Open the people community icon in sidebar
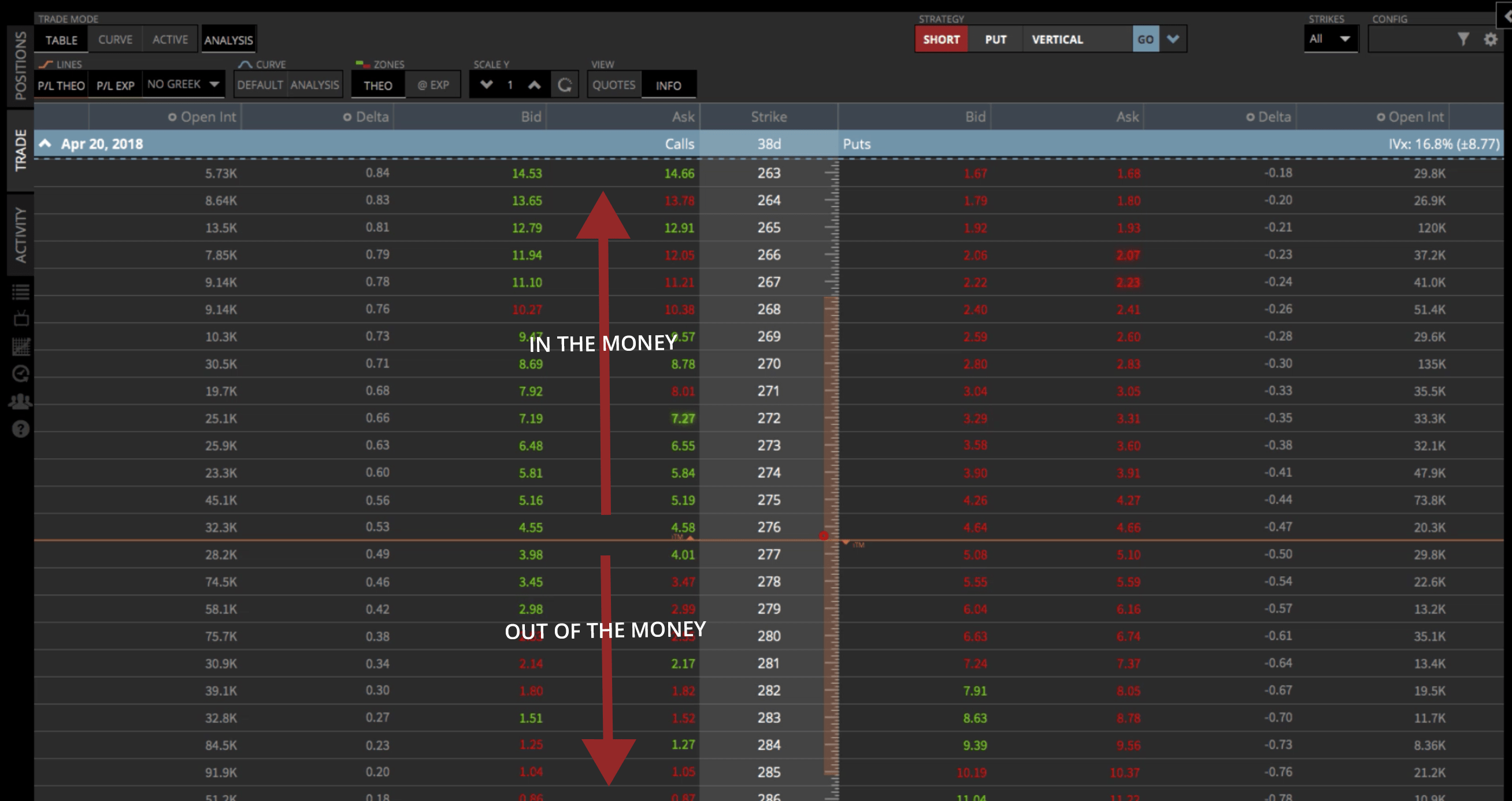 pos(21,402)
